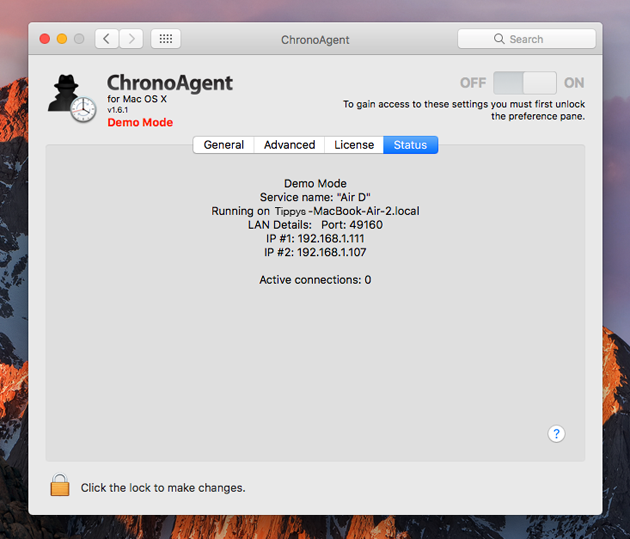The width and height of the screenshot is (630, 539).
Task: Focus the Search input field
Action: (x=526, y=39)
